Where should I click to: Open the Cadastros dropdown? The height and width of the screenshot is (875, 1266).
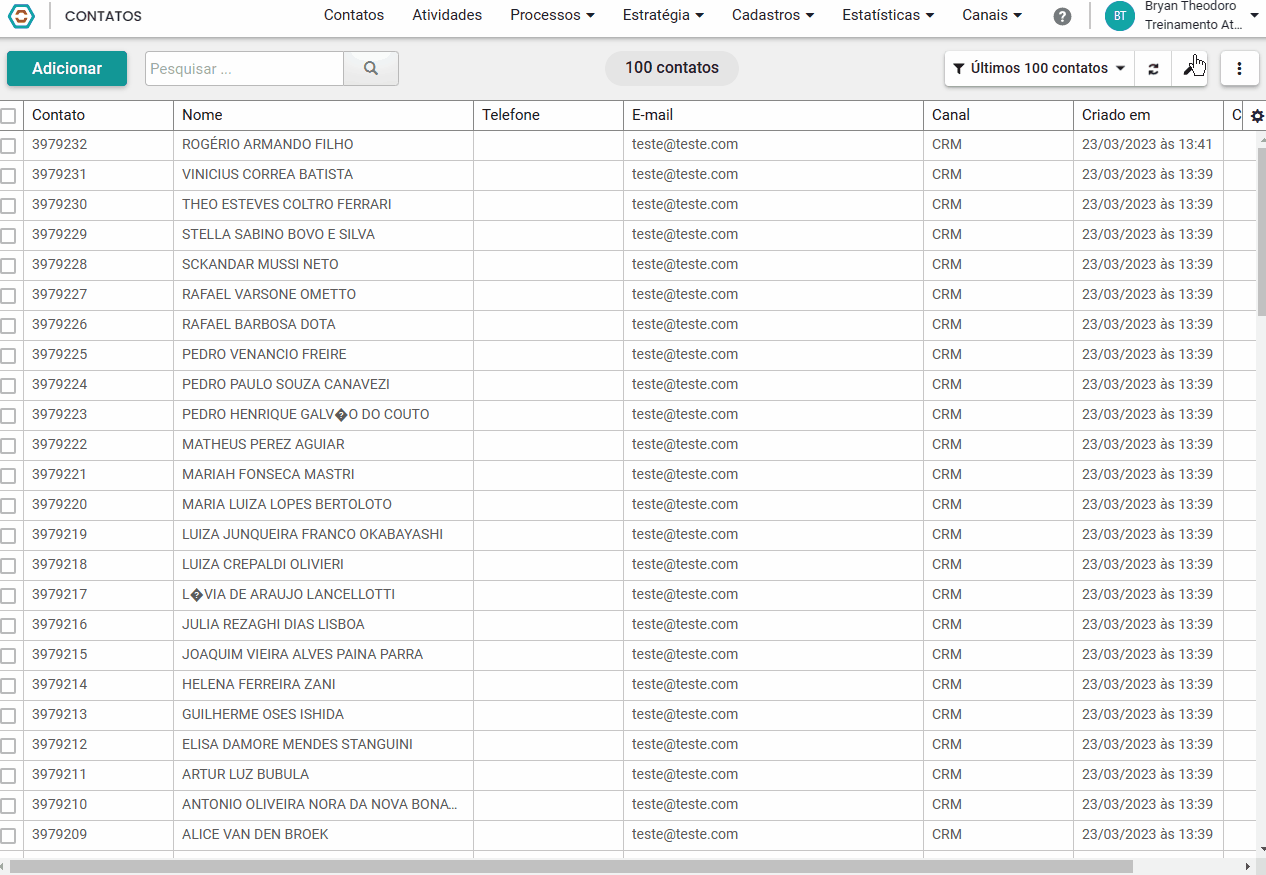pyautogui.click(x=773, y=15)
